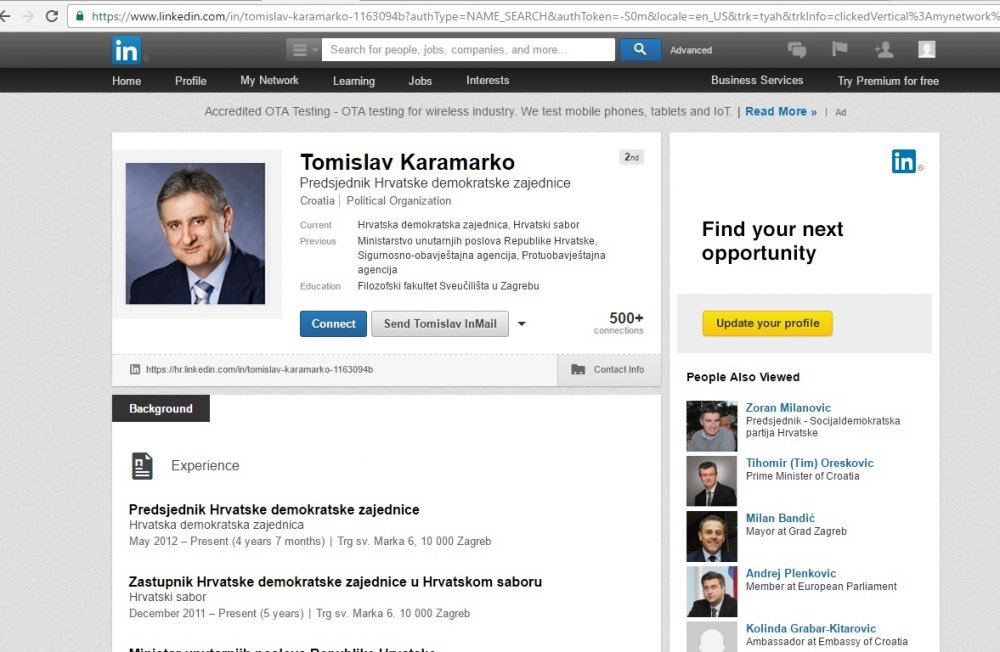Open Andrej Plenkovic's profile link

click(x=791, y=574)
